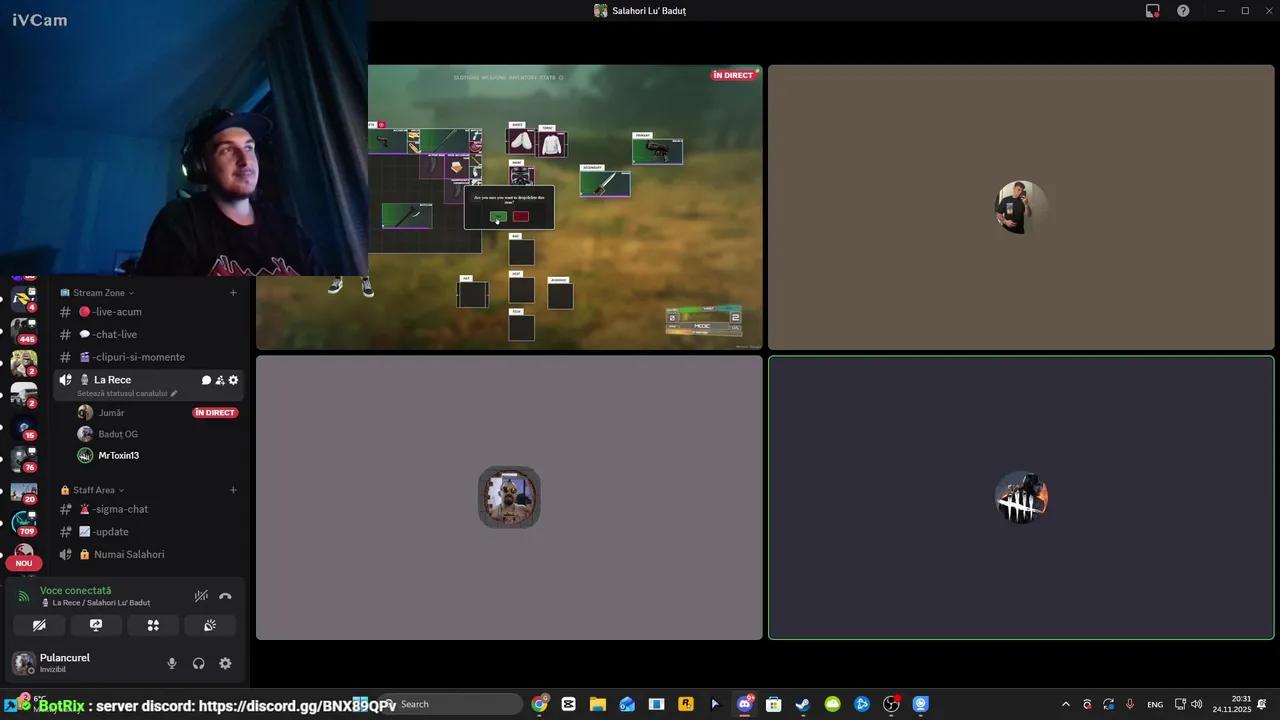Open the Discord help question-mark icon
This screenshot has height=720, width=1280.
coord(1183,11)
